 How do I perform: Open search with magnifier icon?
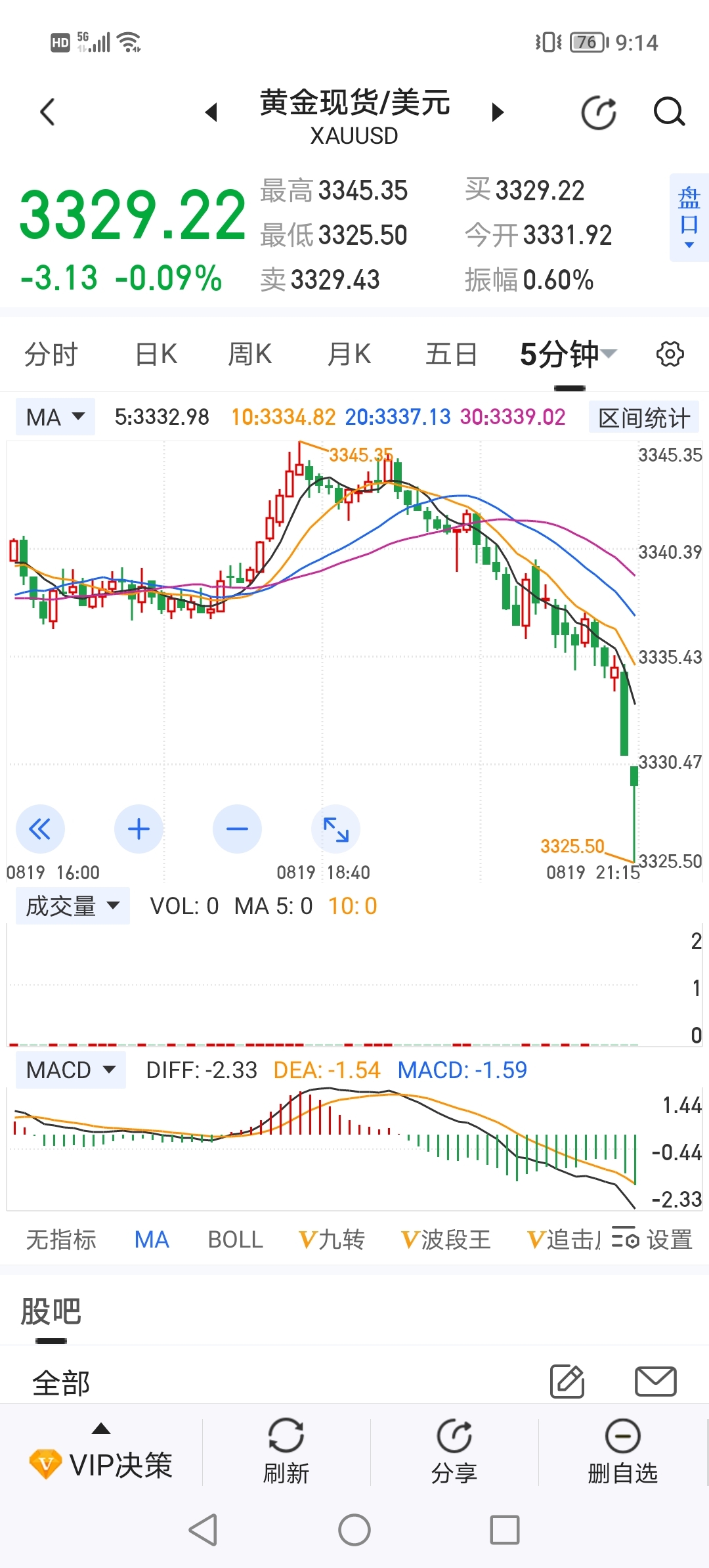click(x=669, y=112)
